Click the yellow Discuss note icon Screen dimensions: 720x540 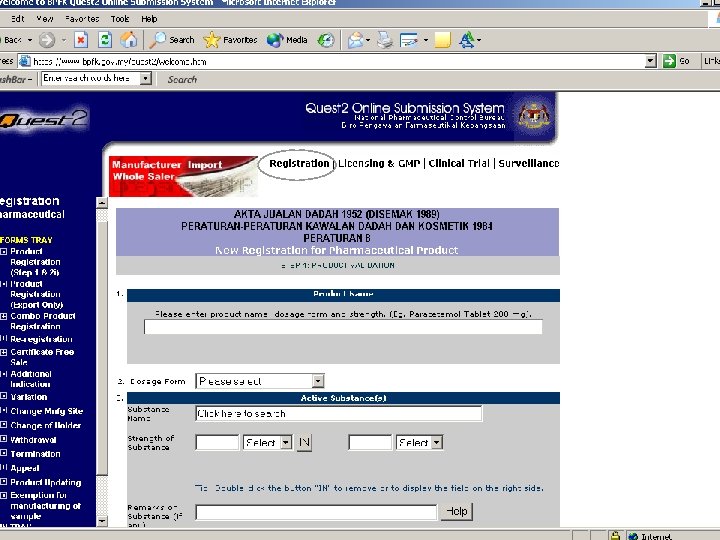tap(443, 40)
